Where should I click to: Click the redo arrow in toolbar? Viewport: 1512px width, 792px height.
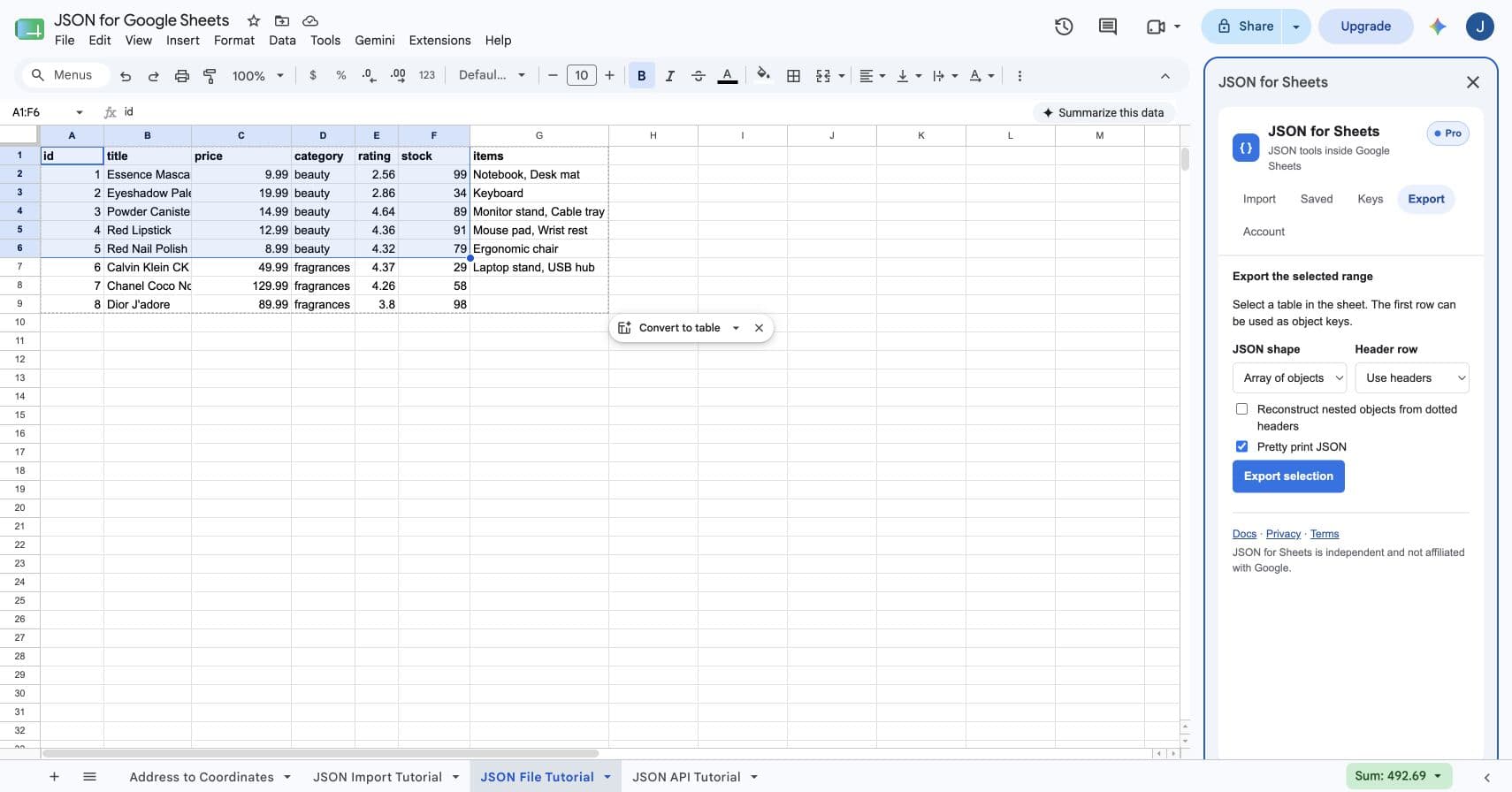pyautogui.click(x=153, y=76)
